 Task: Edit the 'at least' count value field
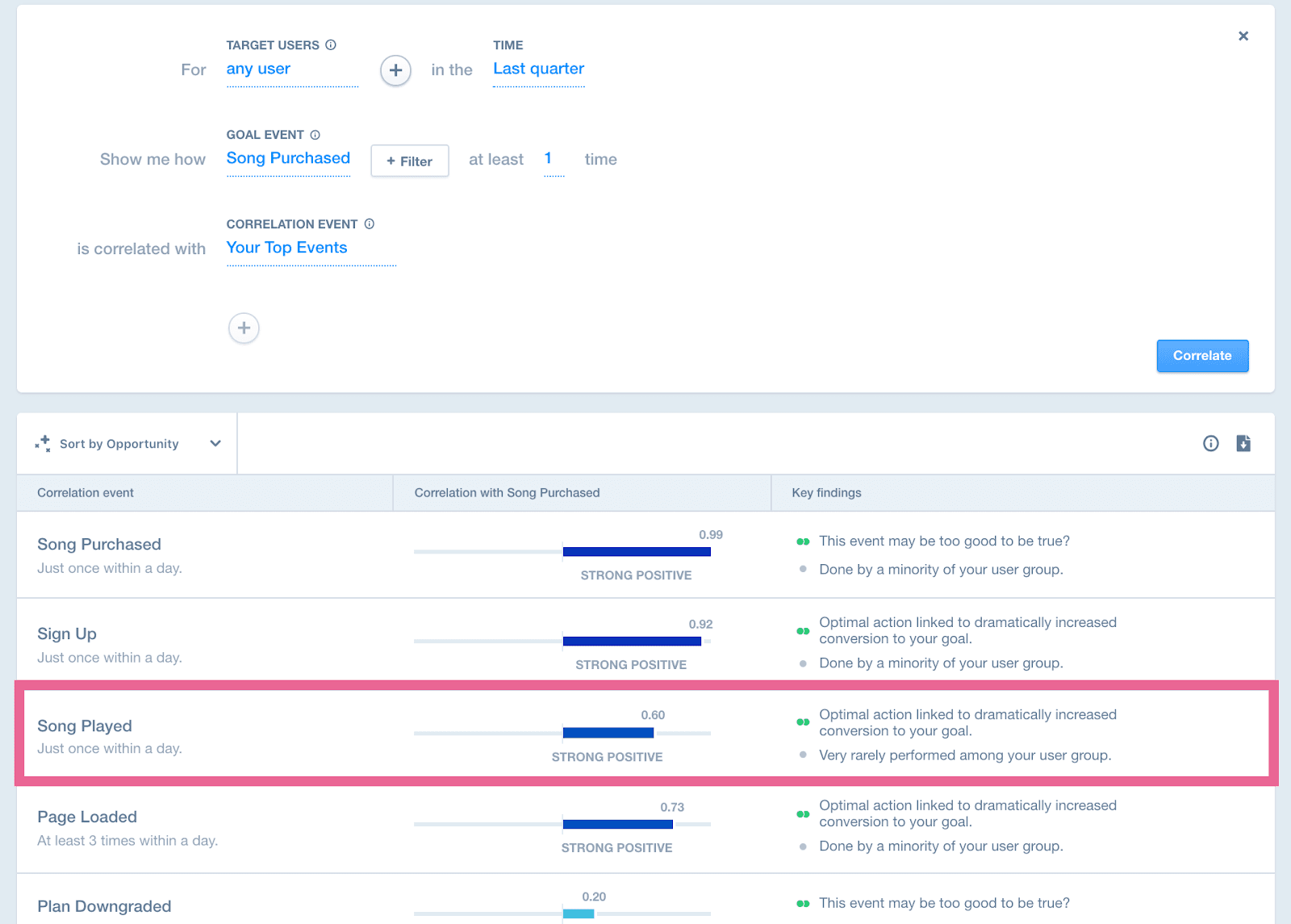(x=549, y=159)
